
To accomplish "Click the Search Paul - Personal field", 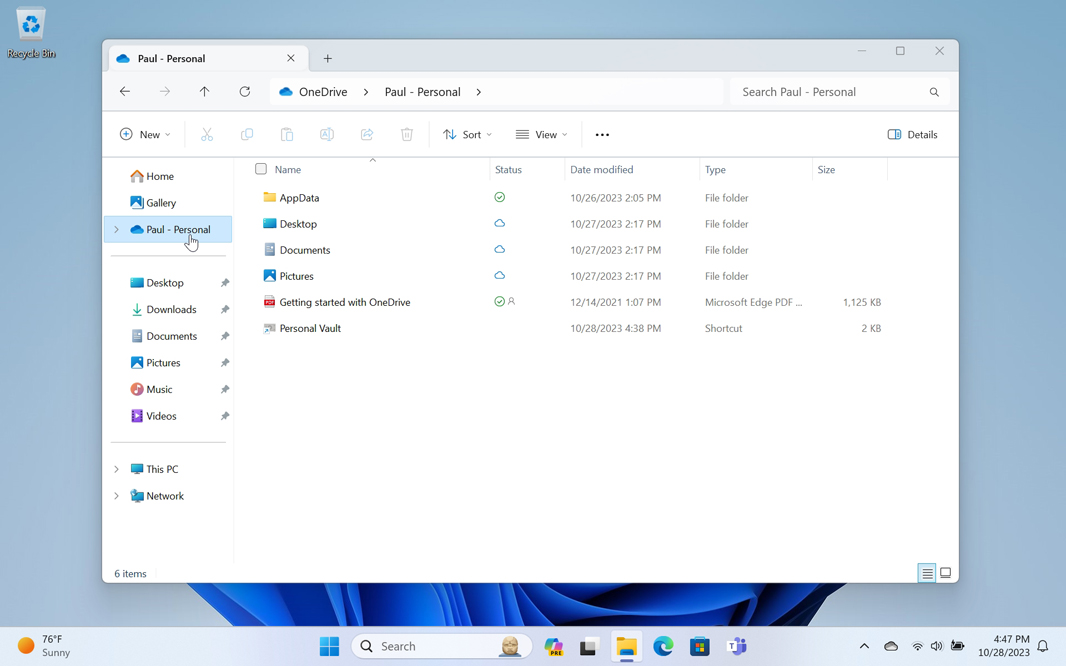I will click(x=830, y=92).
